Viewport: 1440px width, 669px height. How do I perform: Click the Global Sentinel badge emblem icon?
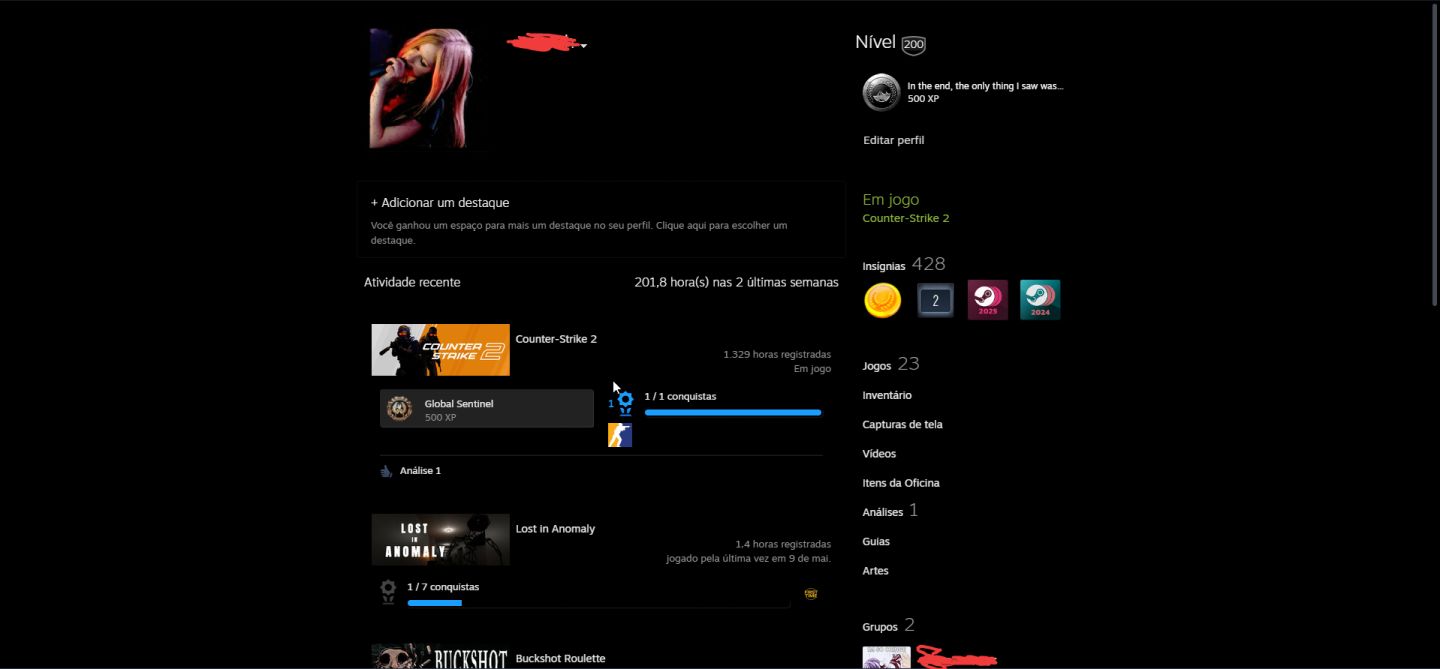click(x=399, y=409)
